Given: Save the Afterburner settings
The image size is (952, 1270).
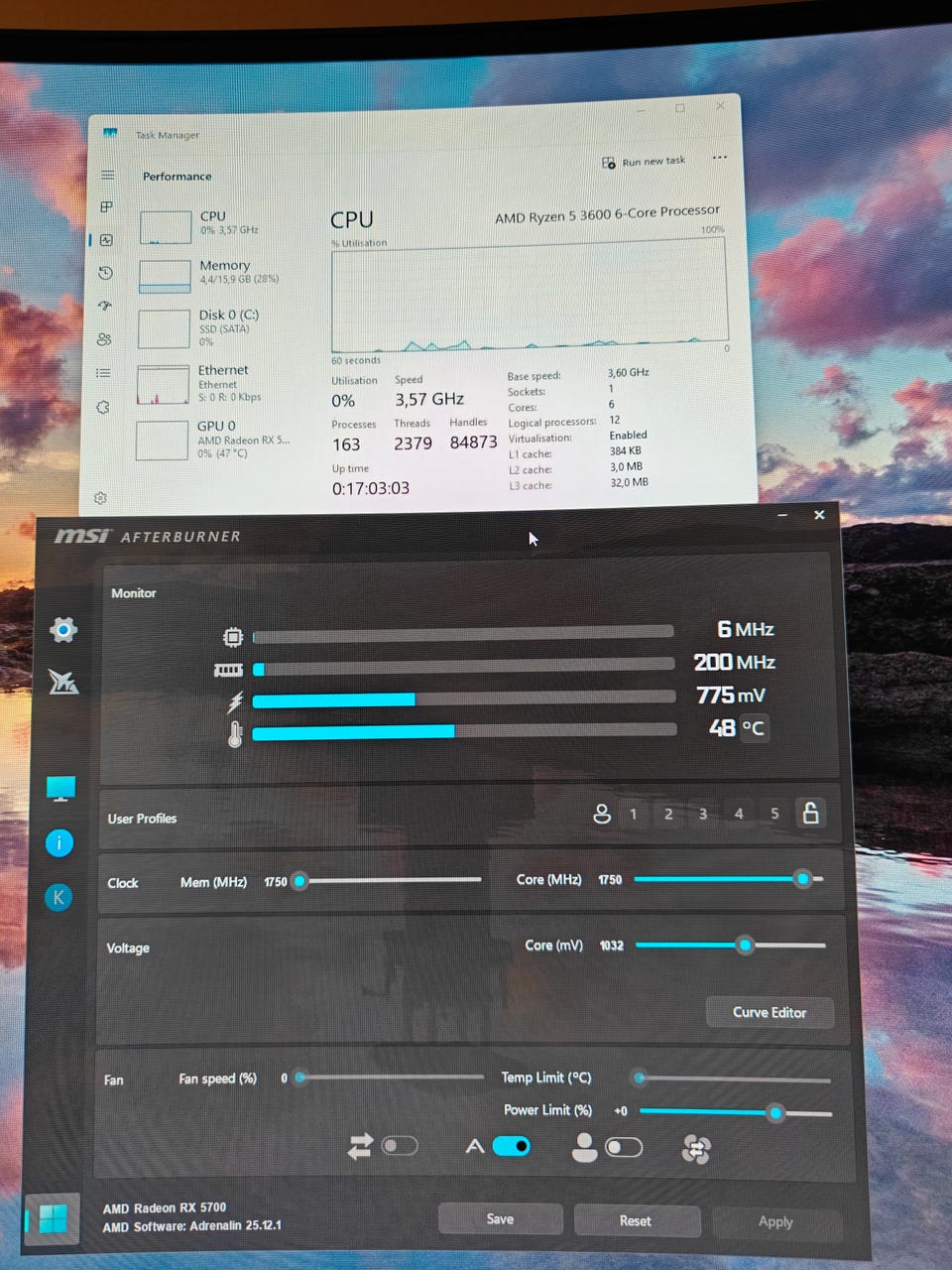Looking at the screenshot, I should 501,1219.
